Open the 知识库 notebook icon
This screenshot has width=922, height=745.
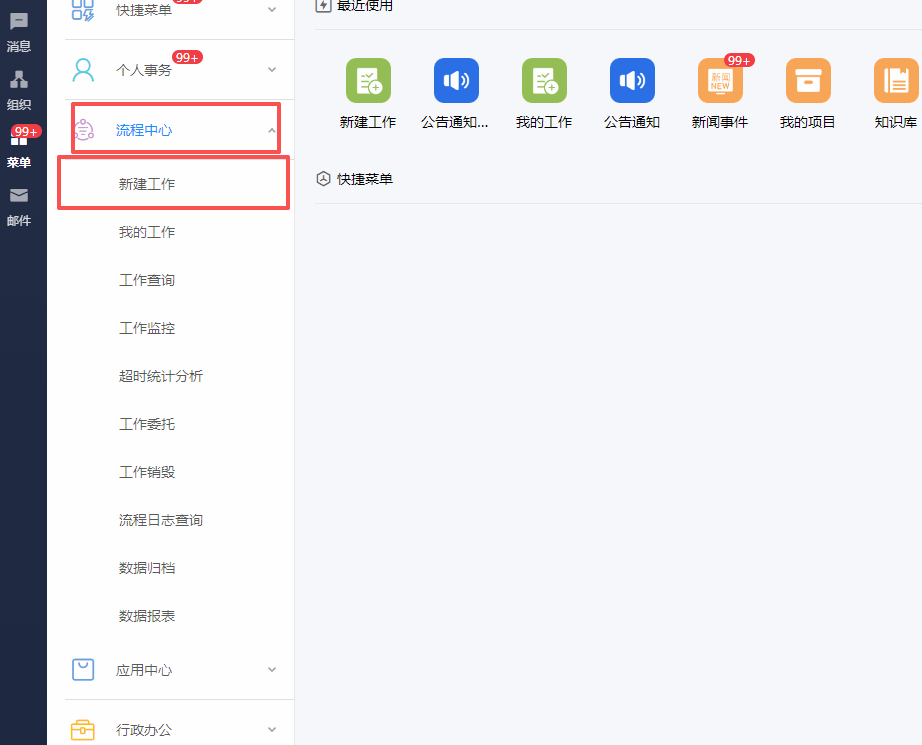pyautogui.click(x=896, y=81)
